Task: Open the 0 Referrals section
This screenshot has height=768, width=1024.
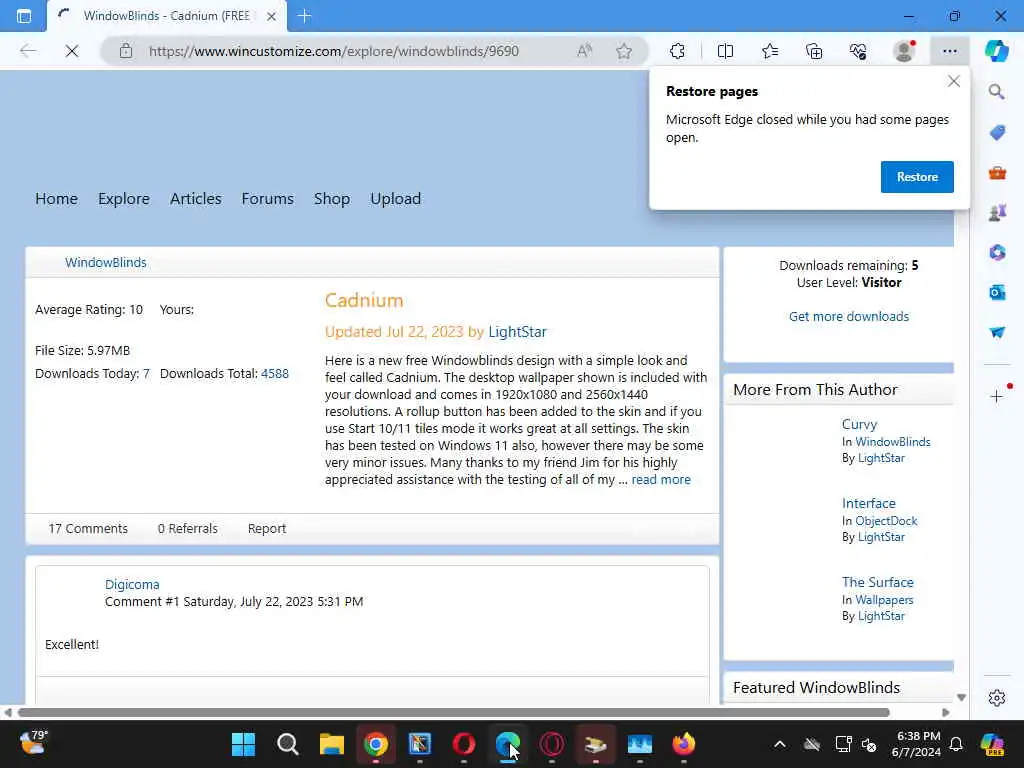Action: pos(187,528)
